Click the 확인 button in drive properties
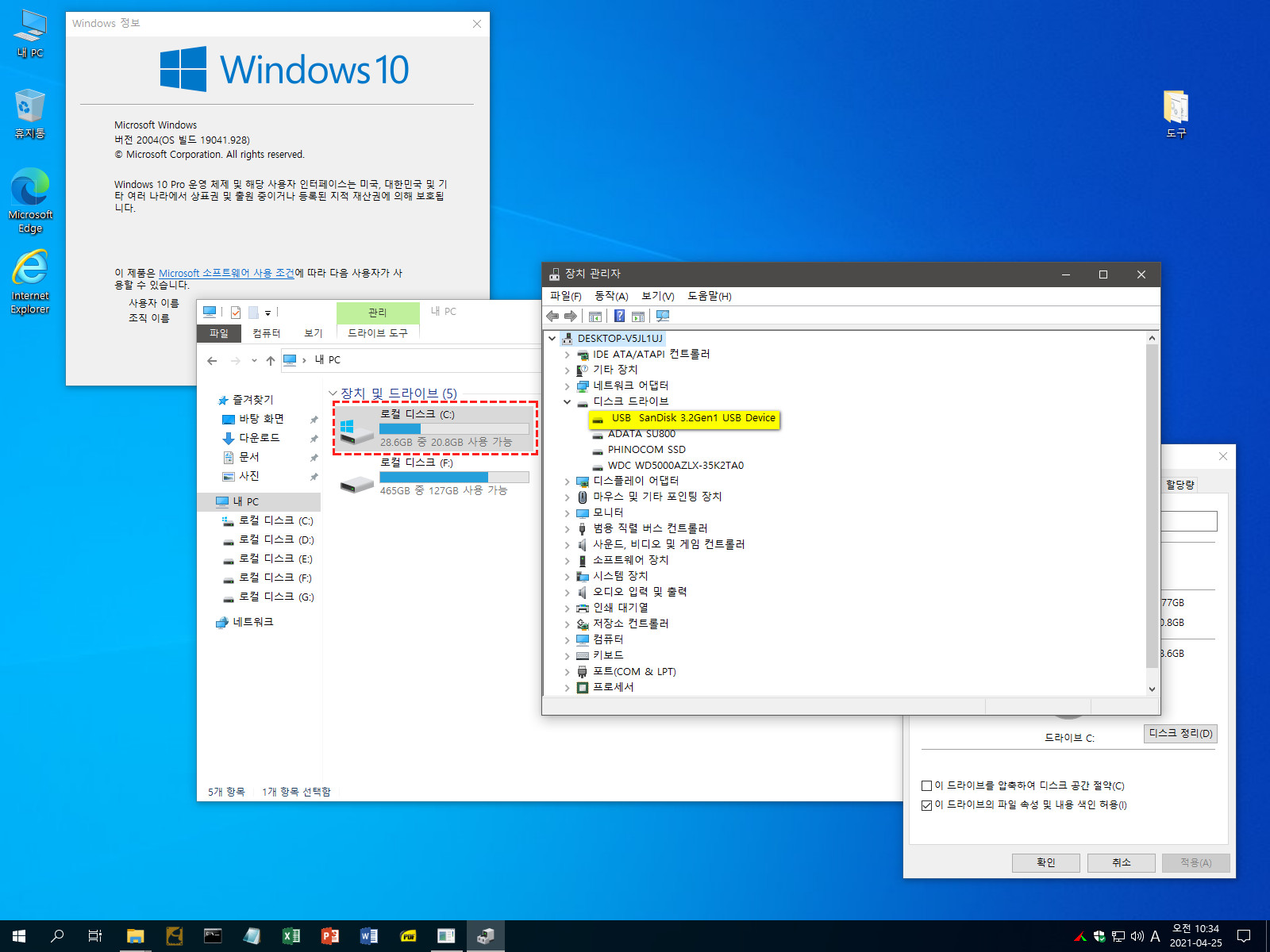1270x952 pixels. 1046,862
